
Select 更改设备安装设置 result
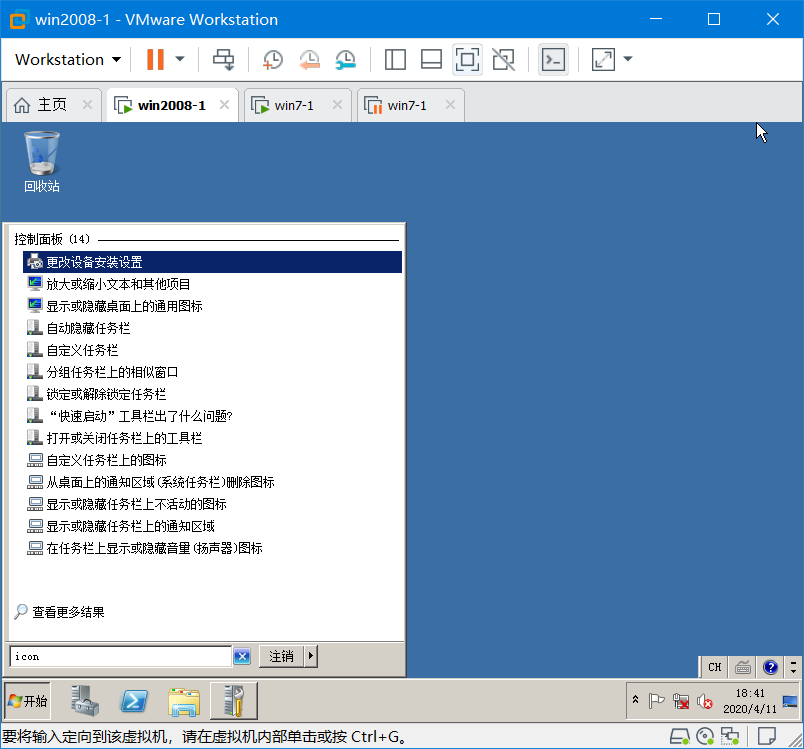point(212,262)
